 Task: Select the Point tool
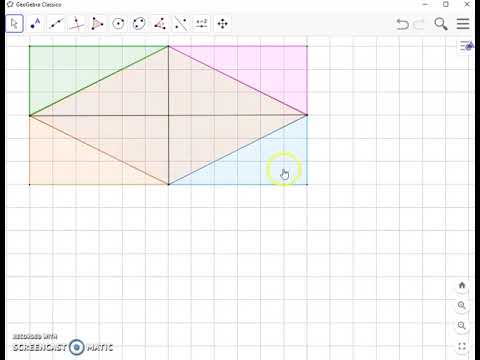point(35,24)
